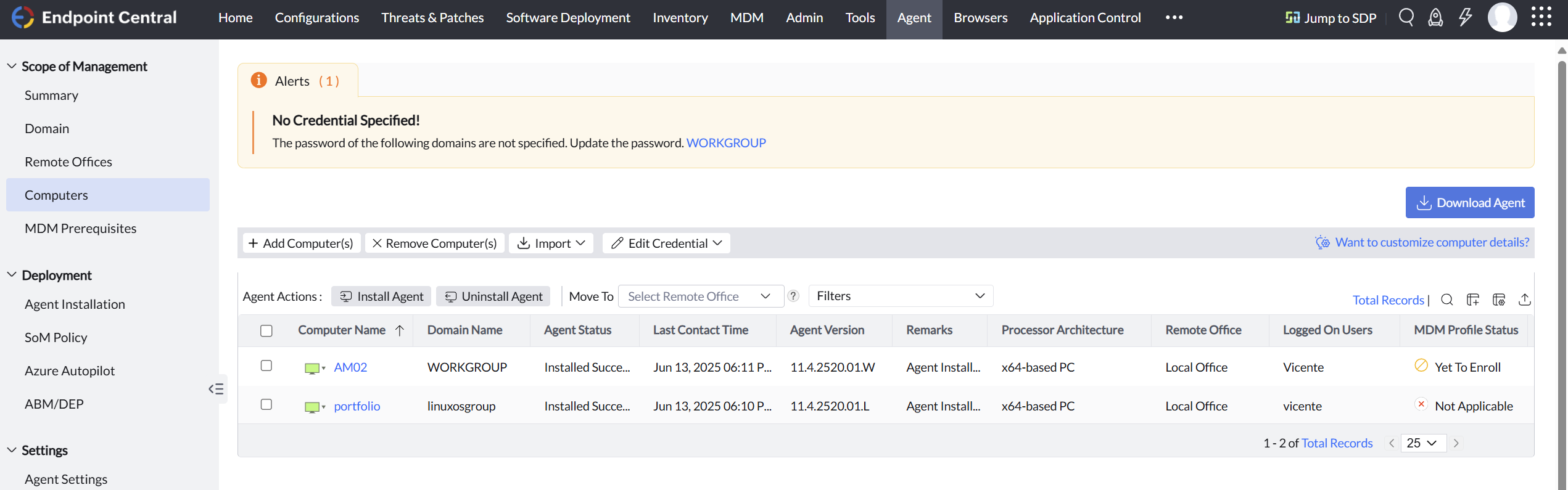Click the table settings icon

point(1499,300)
